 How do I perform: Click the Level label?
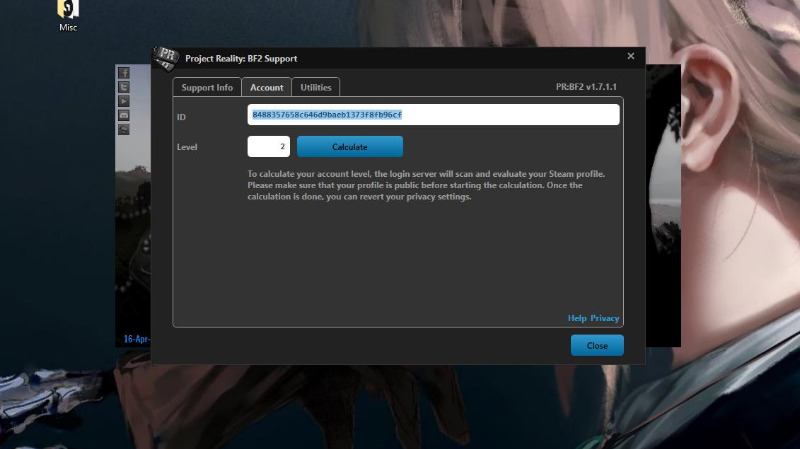point(187,147)
